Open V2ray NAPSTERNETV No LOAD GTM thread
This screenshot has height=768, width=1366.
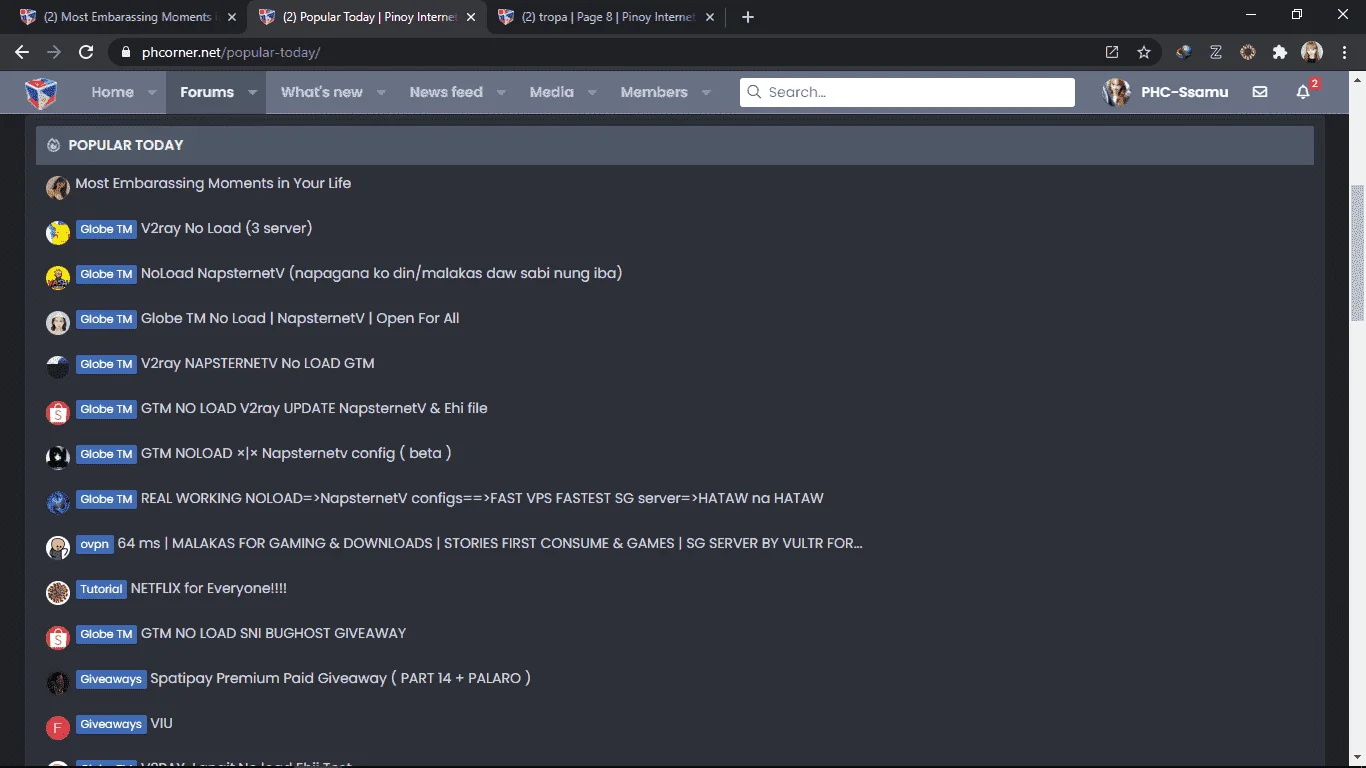[x=258, y=363]
